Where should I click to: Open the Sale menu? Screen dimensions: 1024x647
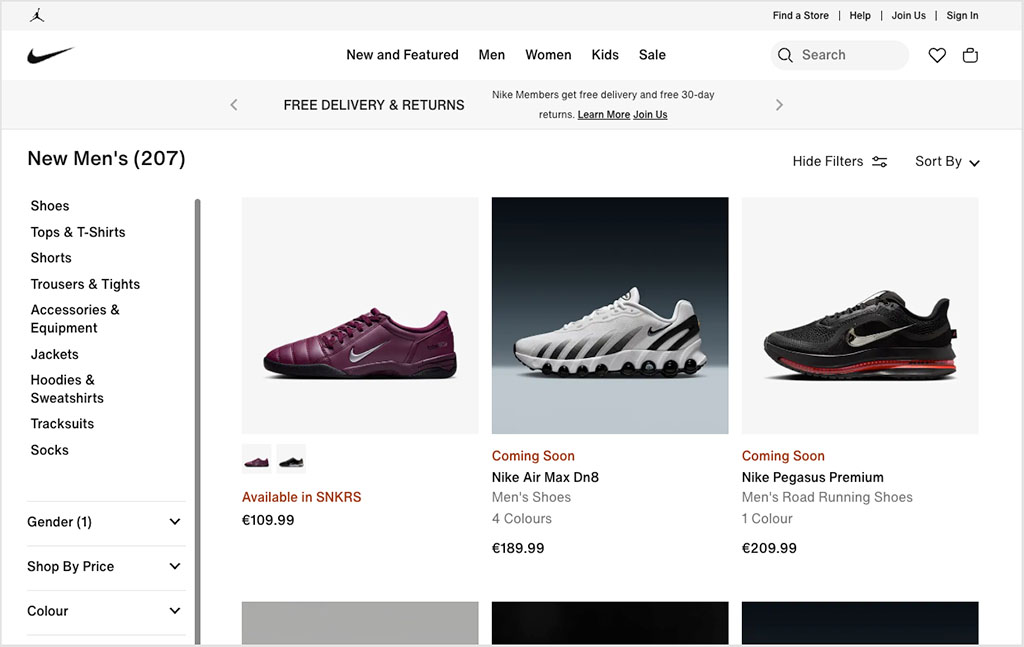click(652, 55)
